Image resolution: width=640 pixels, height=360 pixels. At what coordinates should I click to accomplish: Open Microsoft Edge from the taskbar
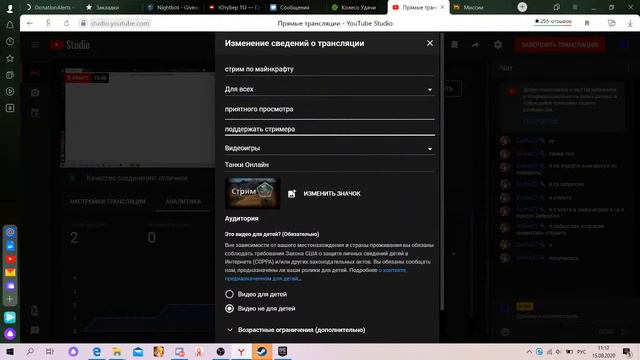pyautogui.click(x=96, y=351)
